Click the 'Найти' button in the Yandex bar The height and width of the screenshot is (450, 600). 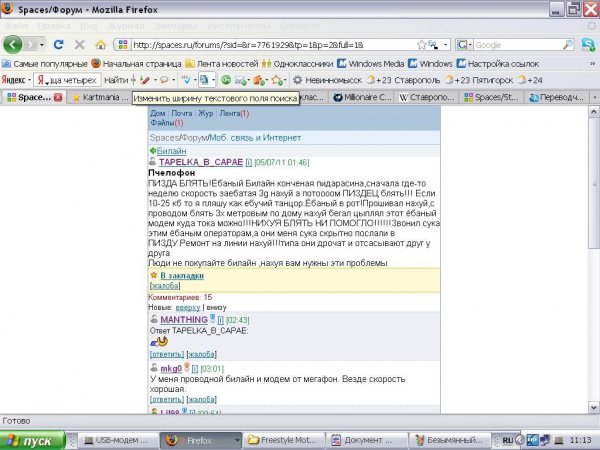(116, 80)
